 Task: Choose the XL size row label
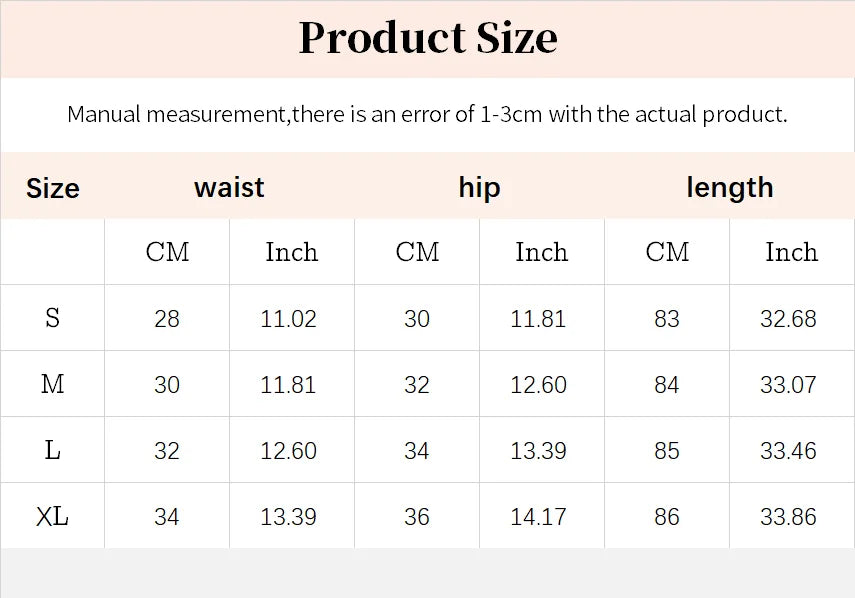52,516
